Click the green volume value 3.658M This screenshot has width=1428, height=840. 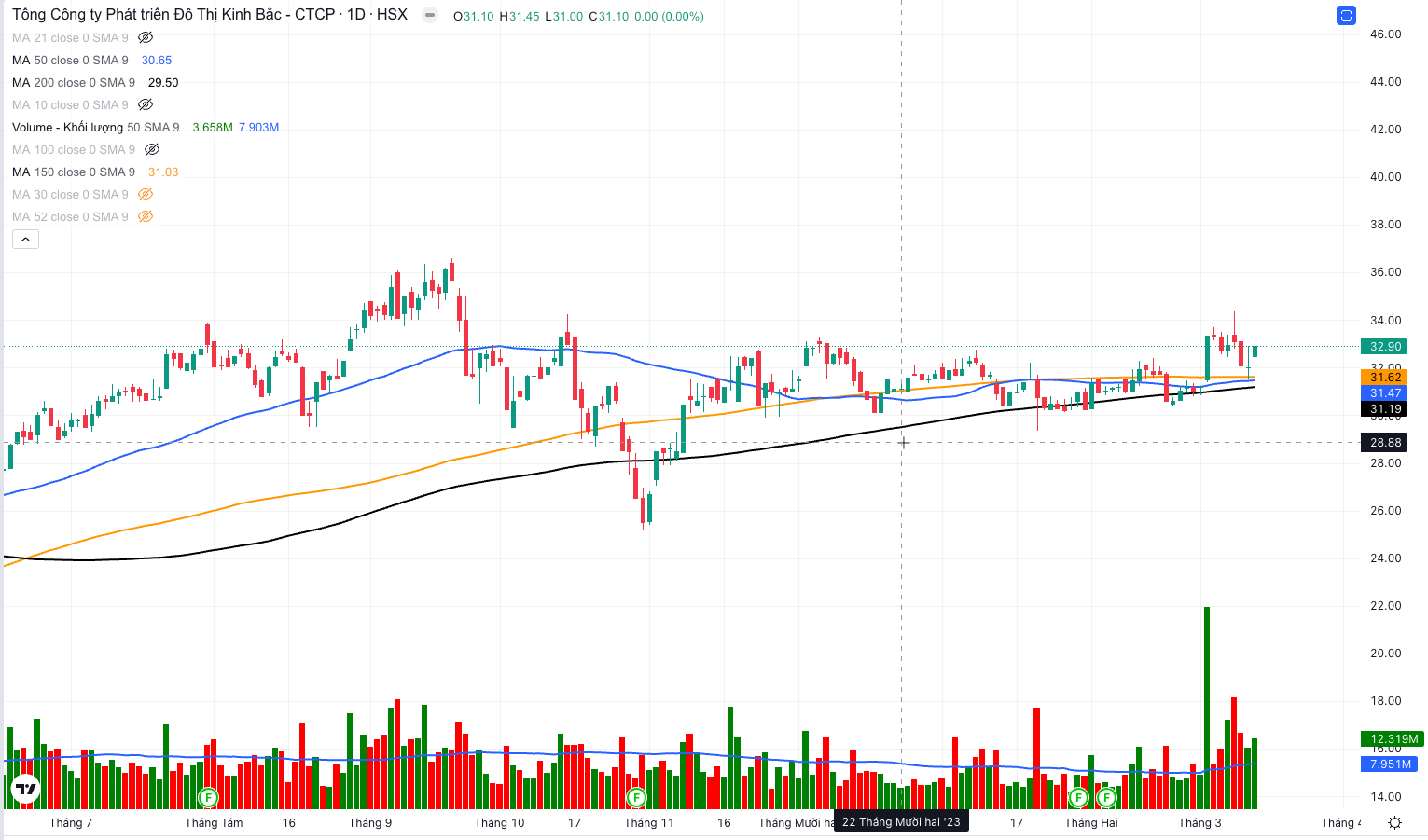click(213, 128)
